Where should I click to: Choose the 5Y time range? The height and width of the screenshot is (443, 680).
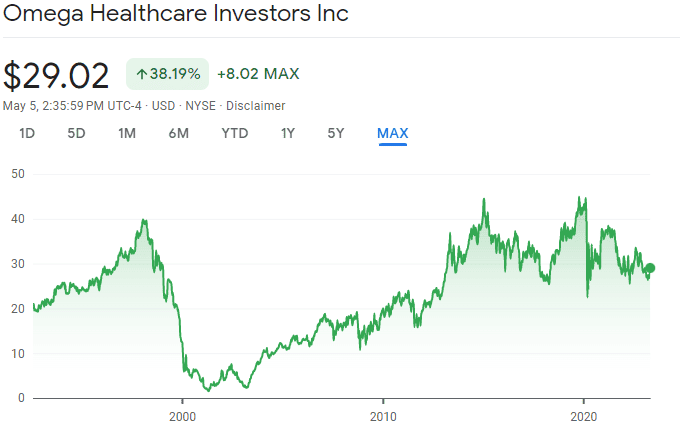(336, 134)
